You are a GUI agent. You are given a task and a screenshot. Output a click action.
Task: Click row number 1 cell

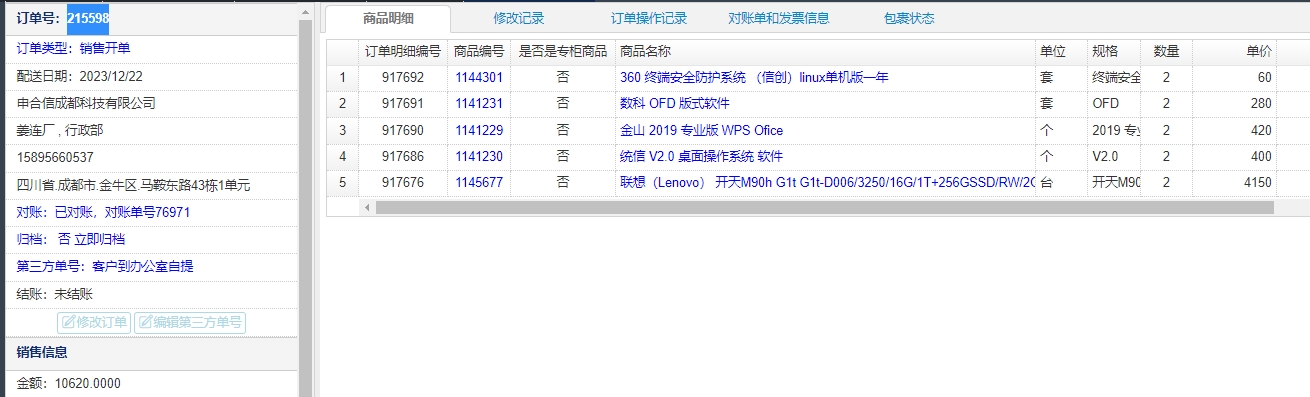342,77
